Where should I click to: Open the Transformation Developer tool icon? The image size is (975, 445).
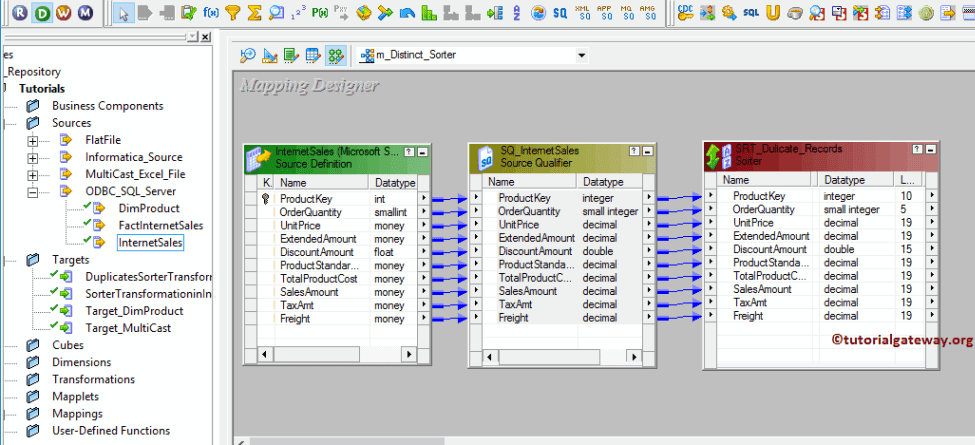pos(291,56)
